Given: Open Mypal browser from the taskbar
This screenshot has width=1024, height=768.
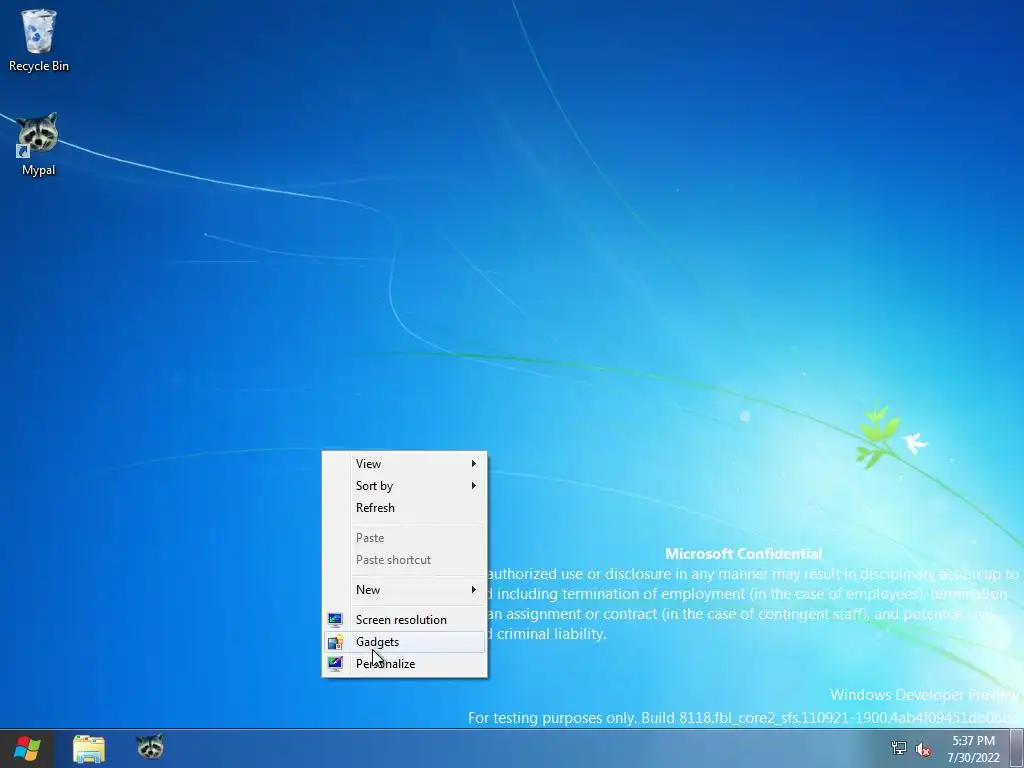Looking at the screenshot, I should [x=150, y=747].
